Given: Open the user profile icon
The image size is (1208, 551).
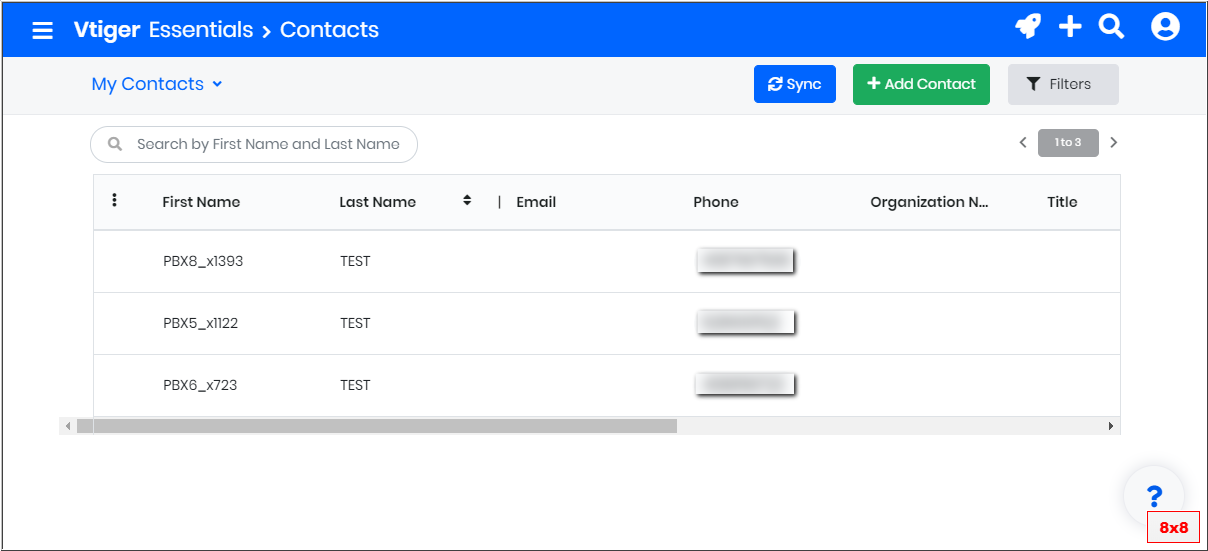Looking at the screenshot, I should coord(1165,27).
